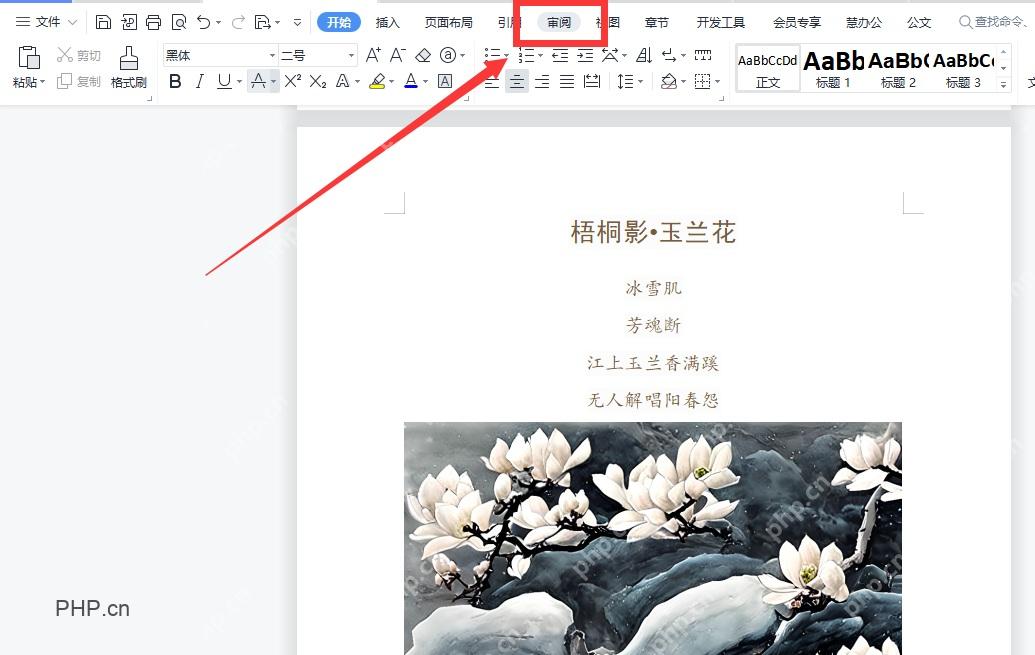
Task: Apply the 标题 1 heading style
Action: click(833, 68)
